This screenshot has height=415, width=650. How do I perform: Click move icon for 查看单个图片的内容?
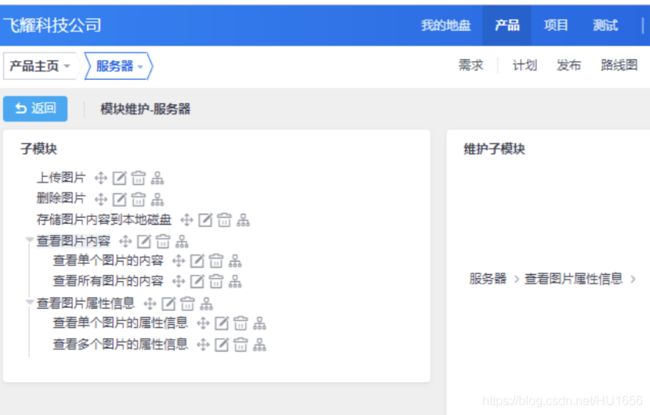click(178, 261)
